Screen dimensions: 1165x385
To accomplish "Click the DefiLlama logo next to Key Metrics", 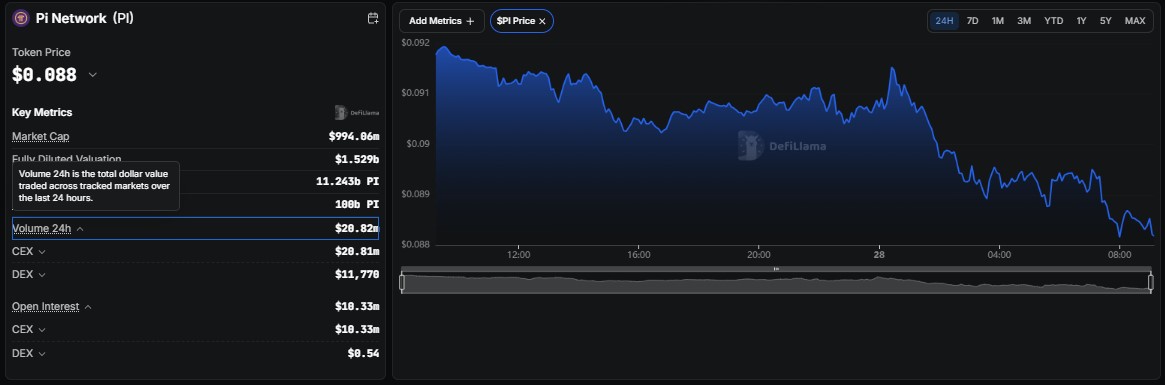I will pos(357,112).
